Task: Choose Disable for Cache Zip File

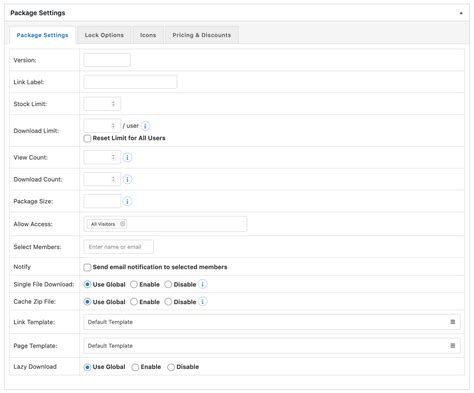Action: pyautogui.click(x=168, y=302)
